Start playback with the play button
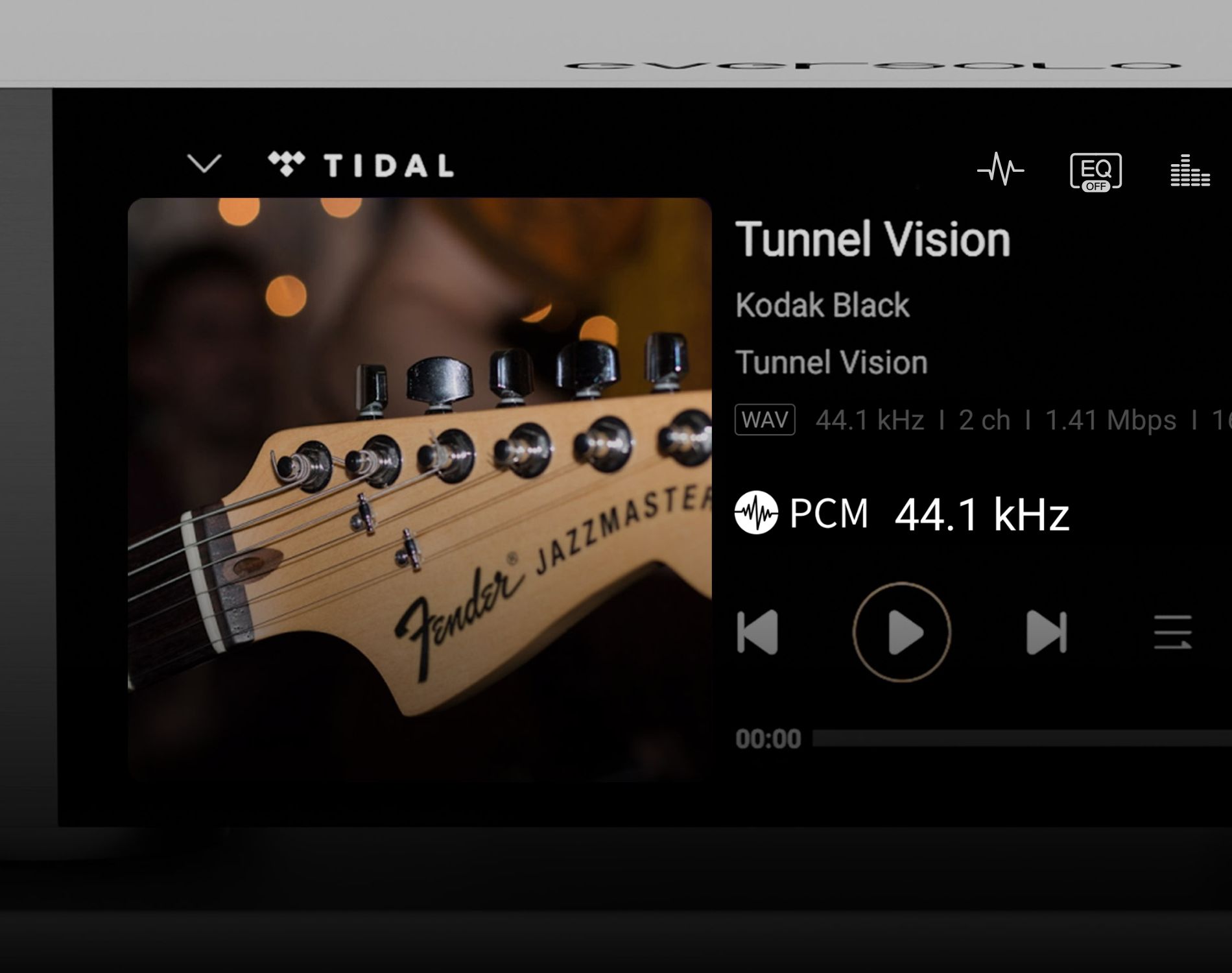 tap(902, 632)
